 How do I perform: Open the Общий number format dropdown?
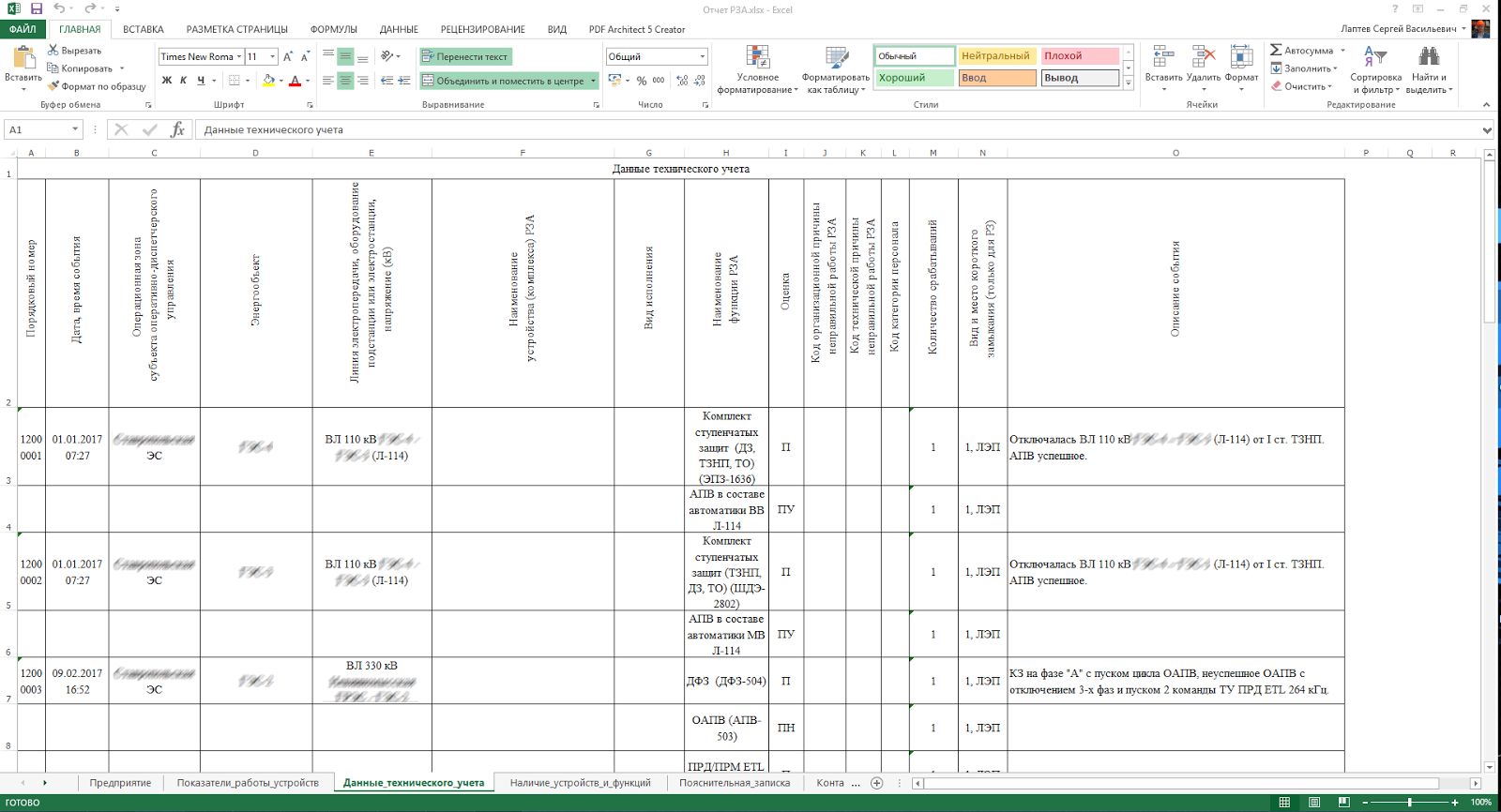702,56
